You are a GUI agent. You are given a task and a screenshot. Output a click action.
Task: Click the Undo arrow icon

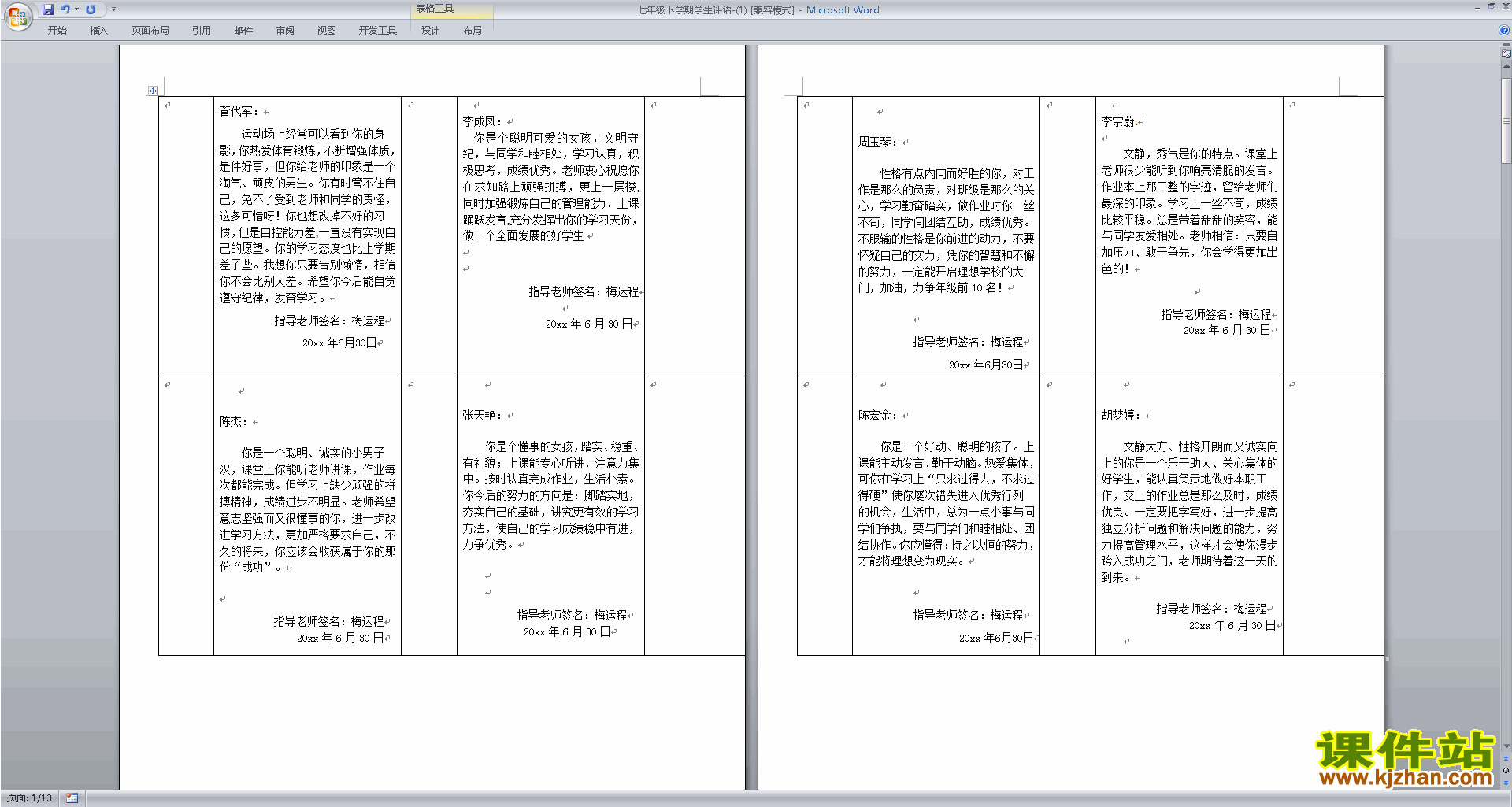(x=65, y=9)
